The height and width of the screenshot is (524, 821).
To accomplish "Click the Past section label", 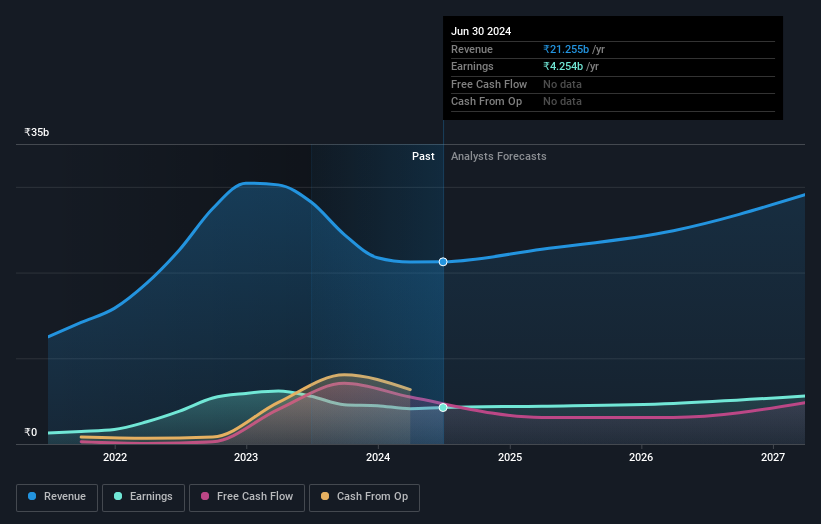I will pyautogui.click(x=423, y=157).
